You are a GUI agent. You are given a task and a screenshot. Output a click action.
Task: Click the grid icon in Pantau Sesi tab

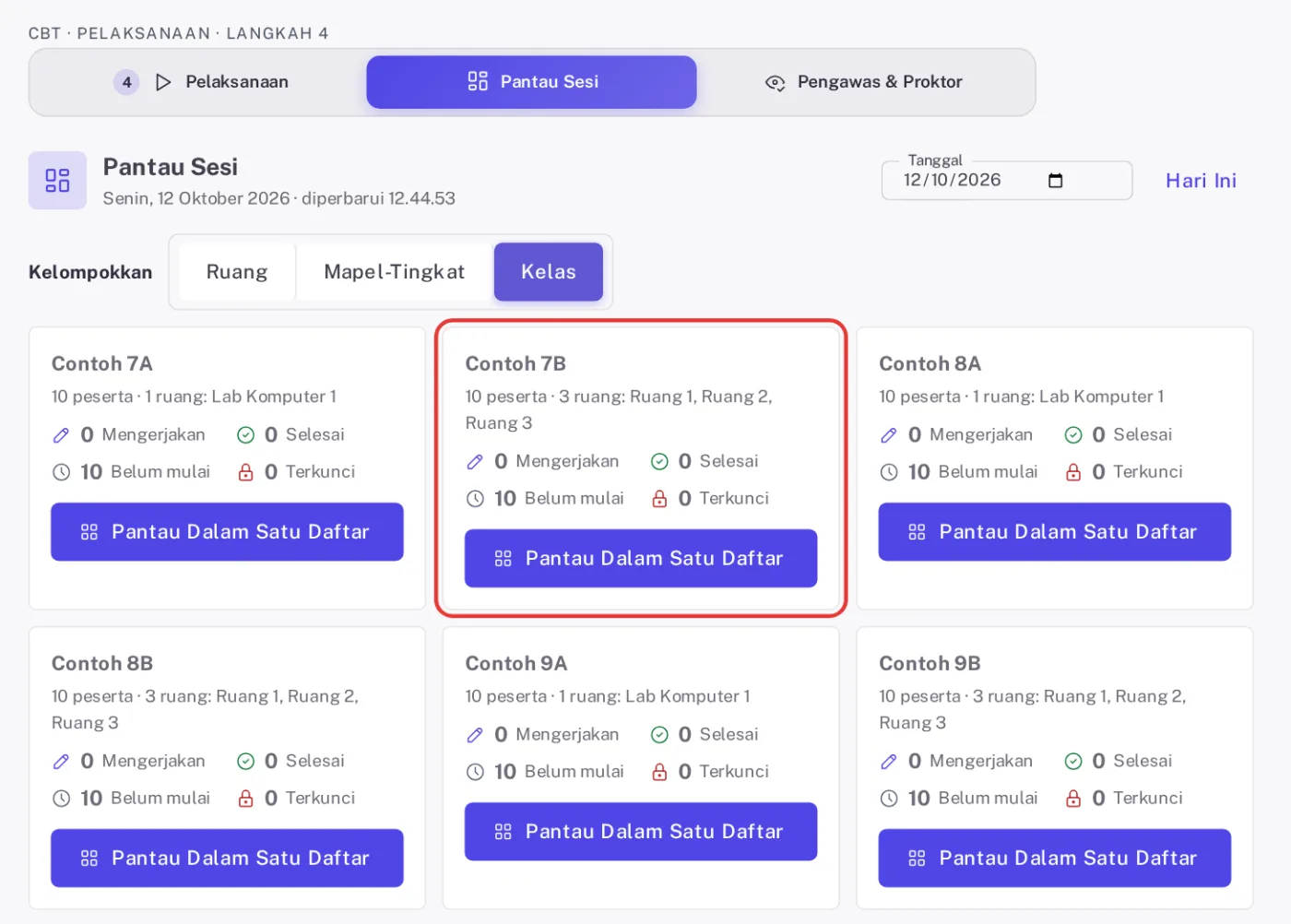478,81
